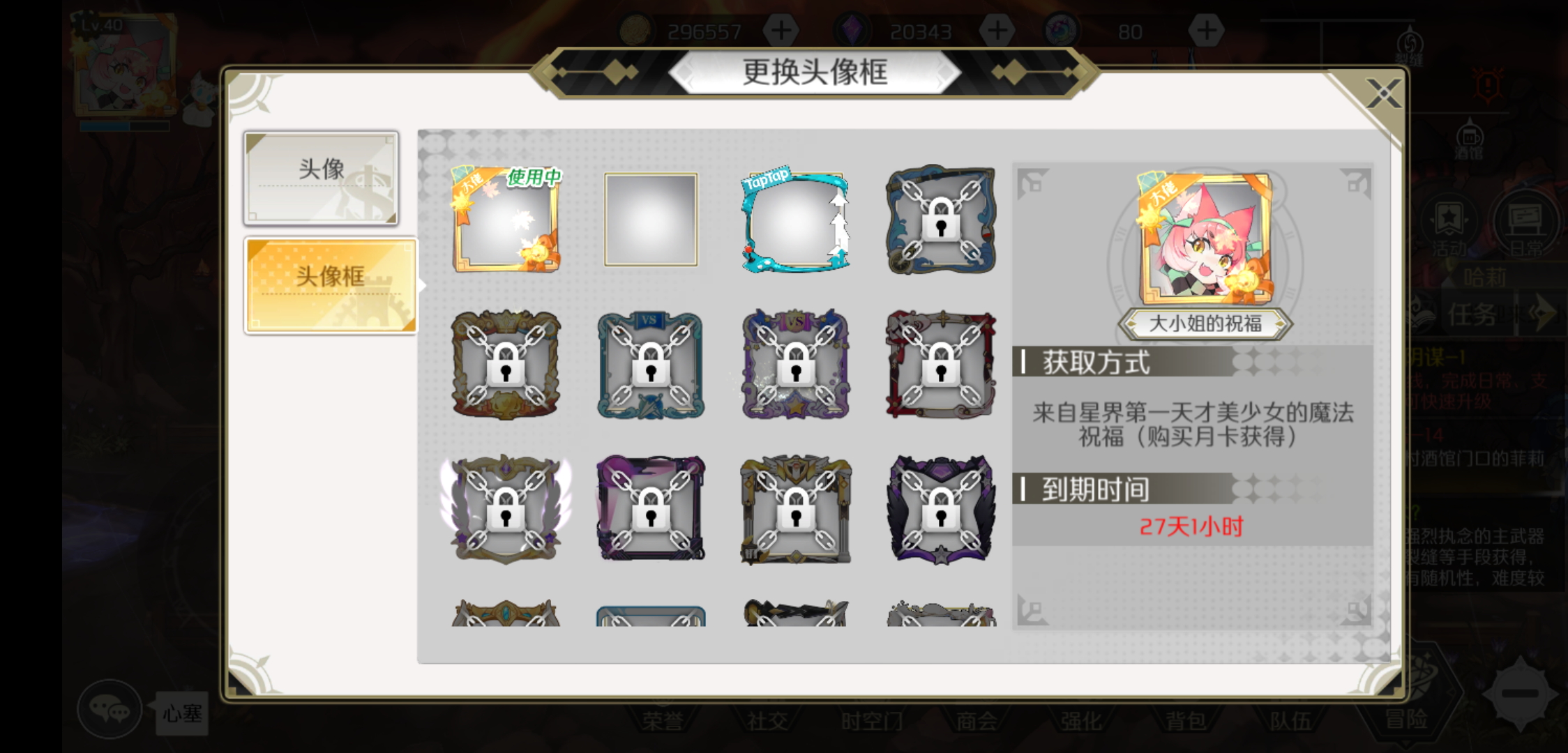Viewport: 1568px width, 753px height.
Task: Choose the in-use maple leaf frame
Action: (506, 220)
